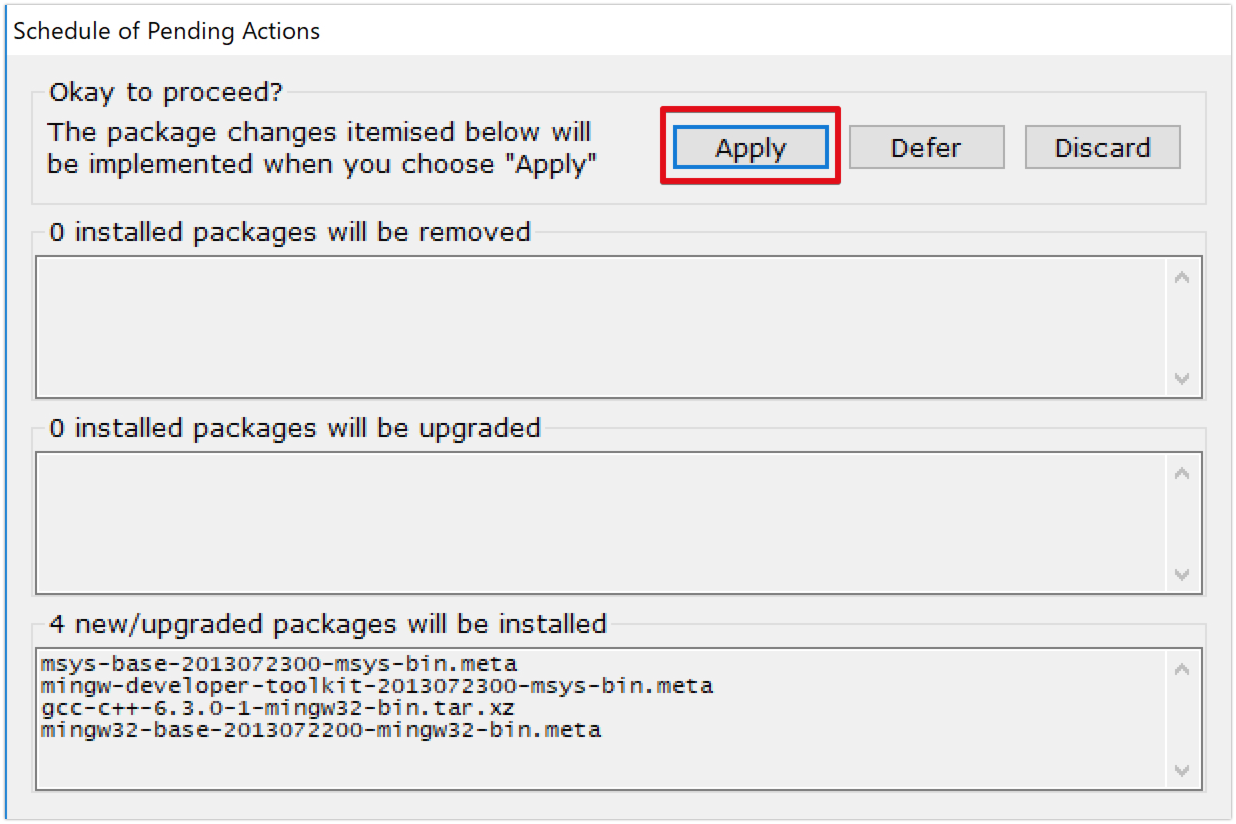Viewport: 1236px width, 824px height.
Task: Click inside the empty upgraded packages box
Action: (600, 523)
